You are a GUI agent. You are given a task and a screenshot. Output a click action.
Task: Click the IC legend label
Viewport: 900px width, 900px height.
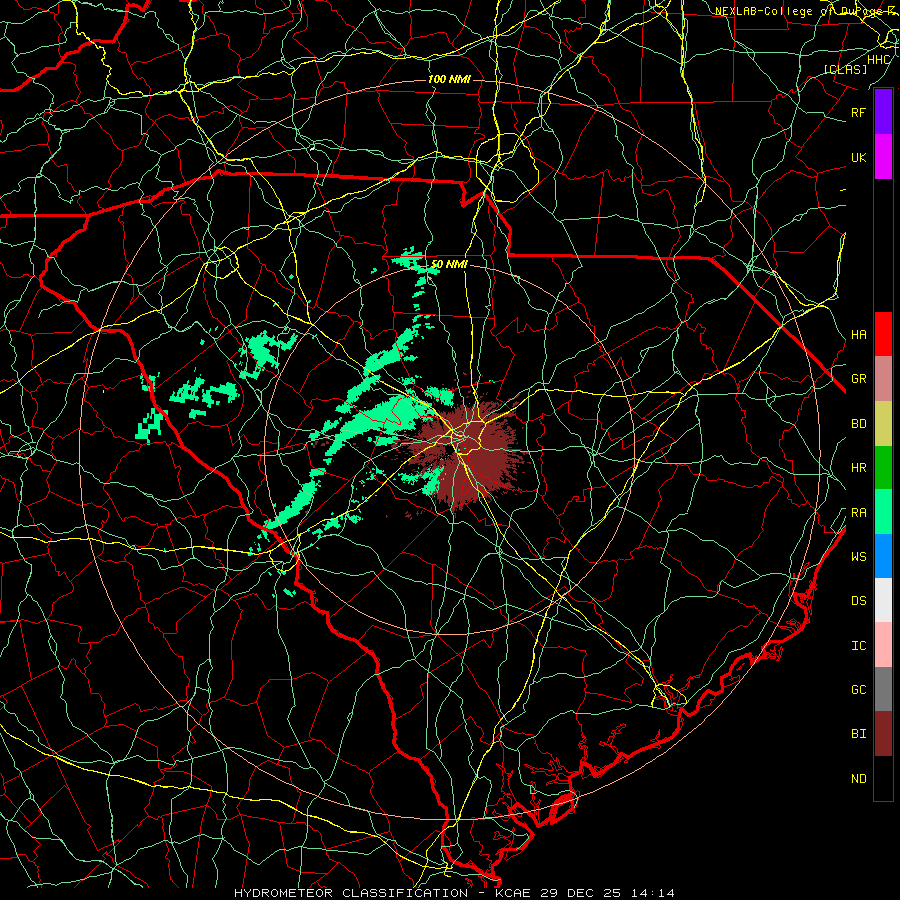[858, 645]
